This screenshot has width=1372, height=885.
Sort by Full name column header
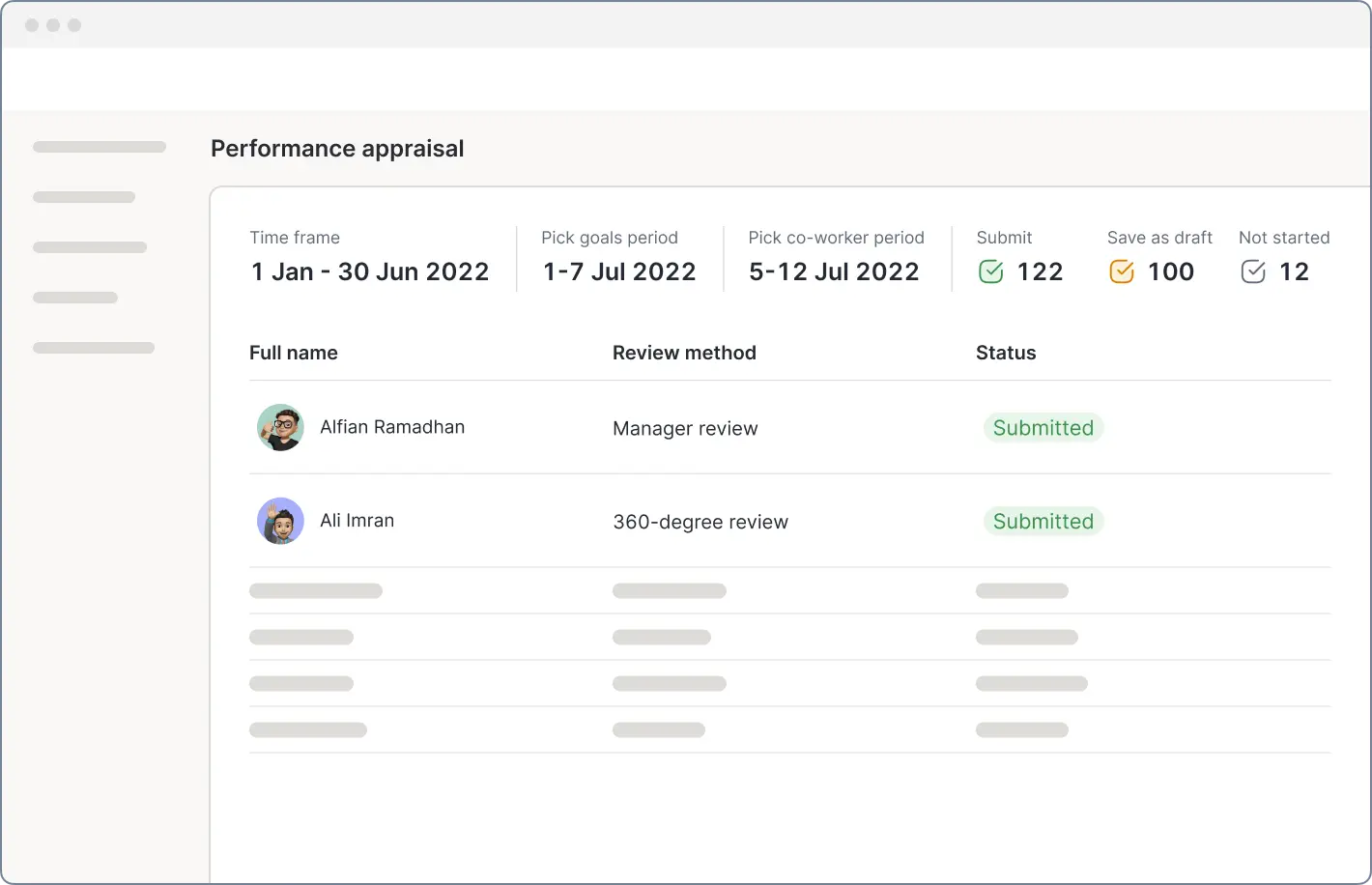click(x=294, y=353)
